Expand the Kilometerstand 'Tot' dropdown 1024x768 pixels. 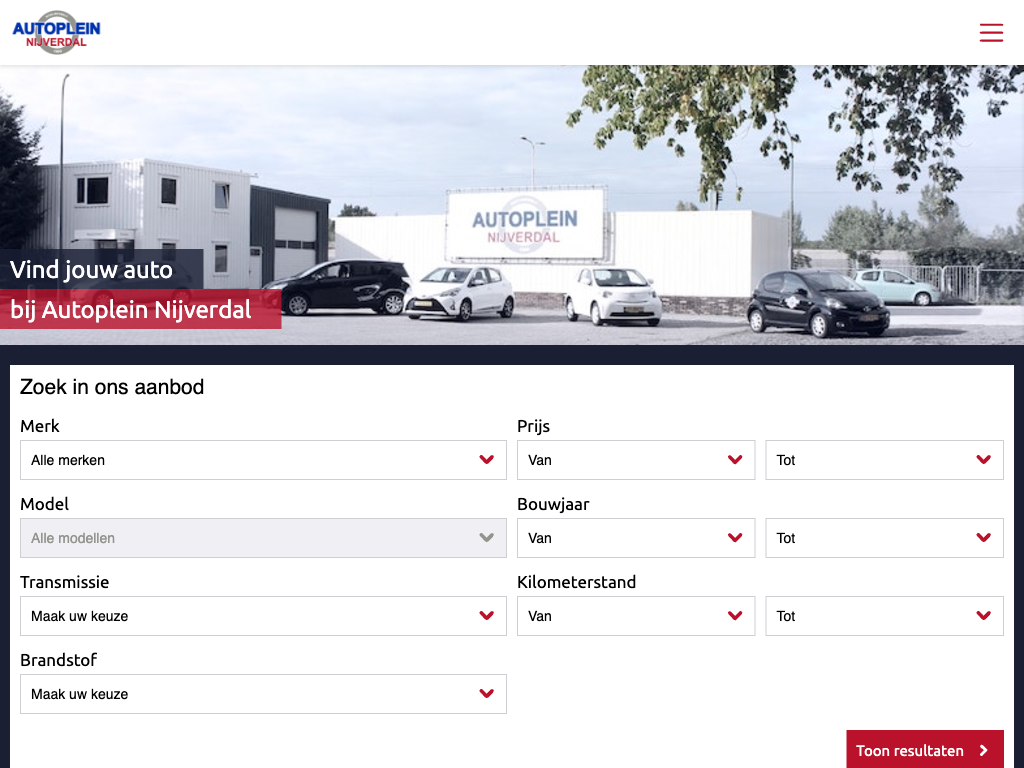(883, 616)
